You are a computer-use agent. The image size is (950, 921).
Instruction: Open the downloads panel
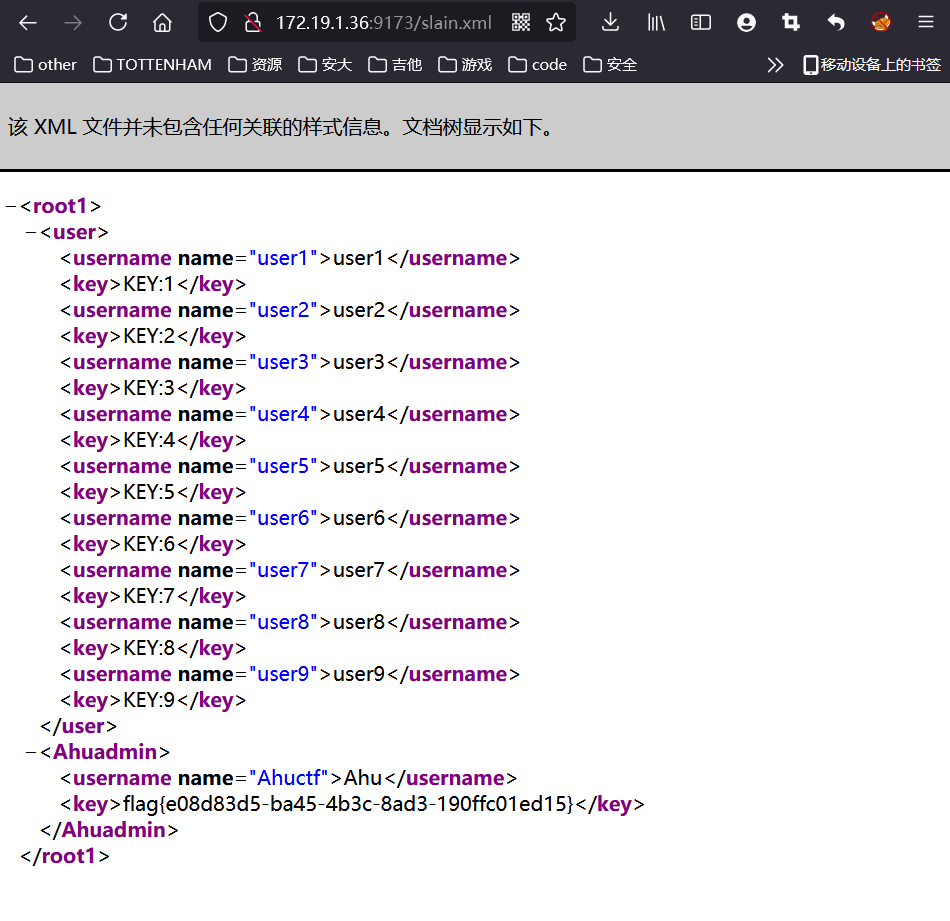610,23
